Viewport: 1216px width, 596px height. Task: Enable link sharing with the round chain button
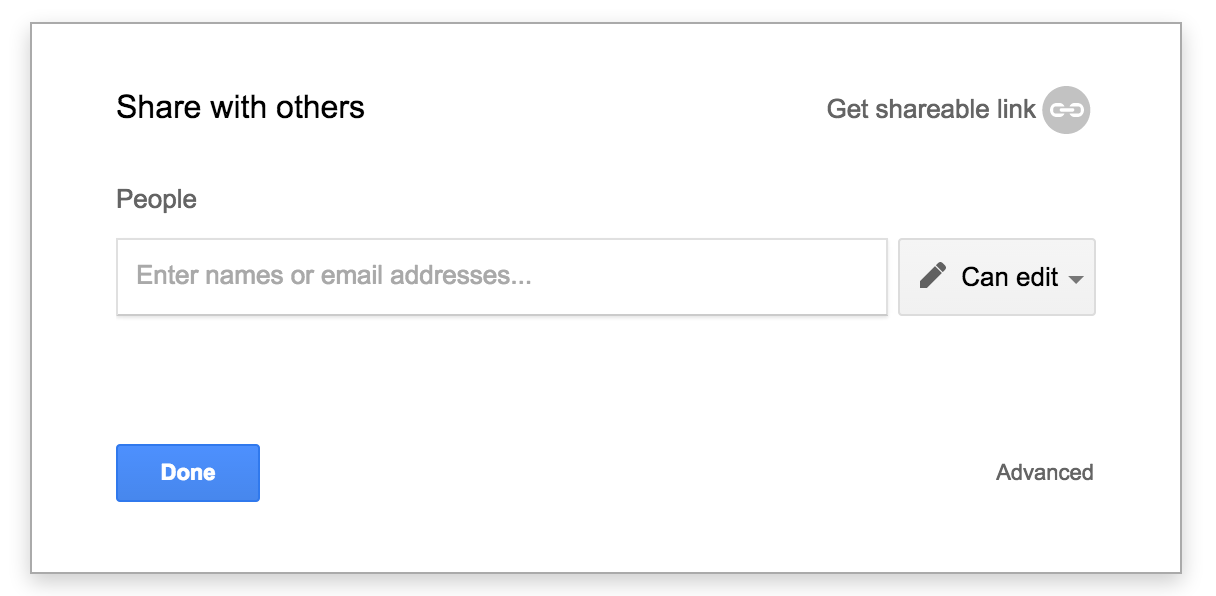1066,109
